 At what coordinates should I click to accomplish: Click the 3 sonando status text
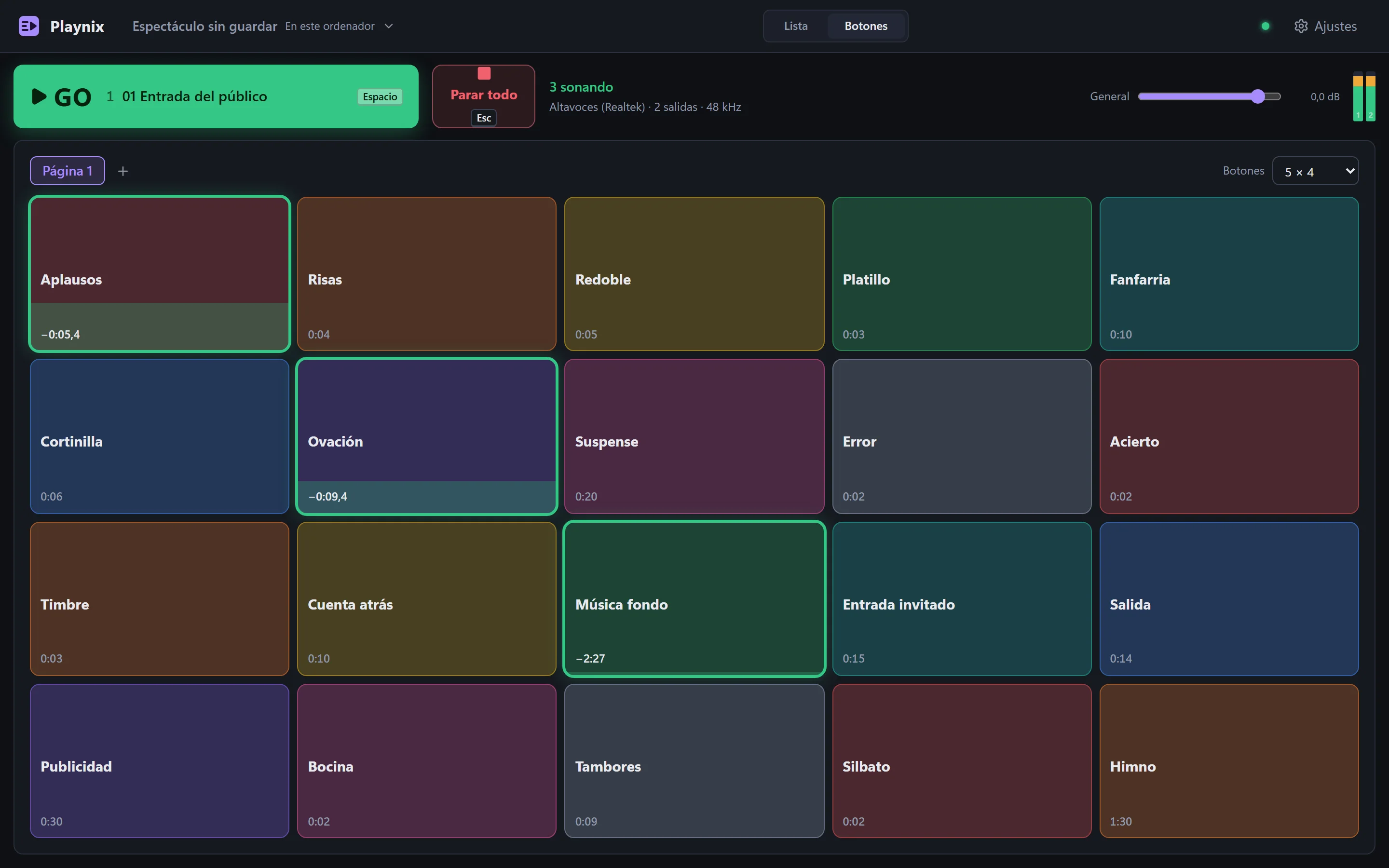pos(581,87)
